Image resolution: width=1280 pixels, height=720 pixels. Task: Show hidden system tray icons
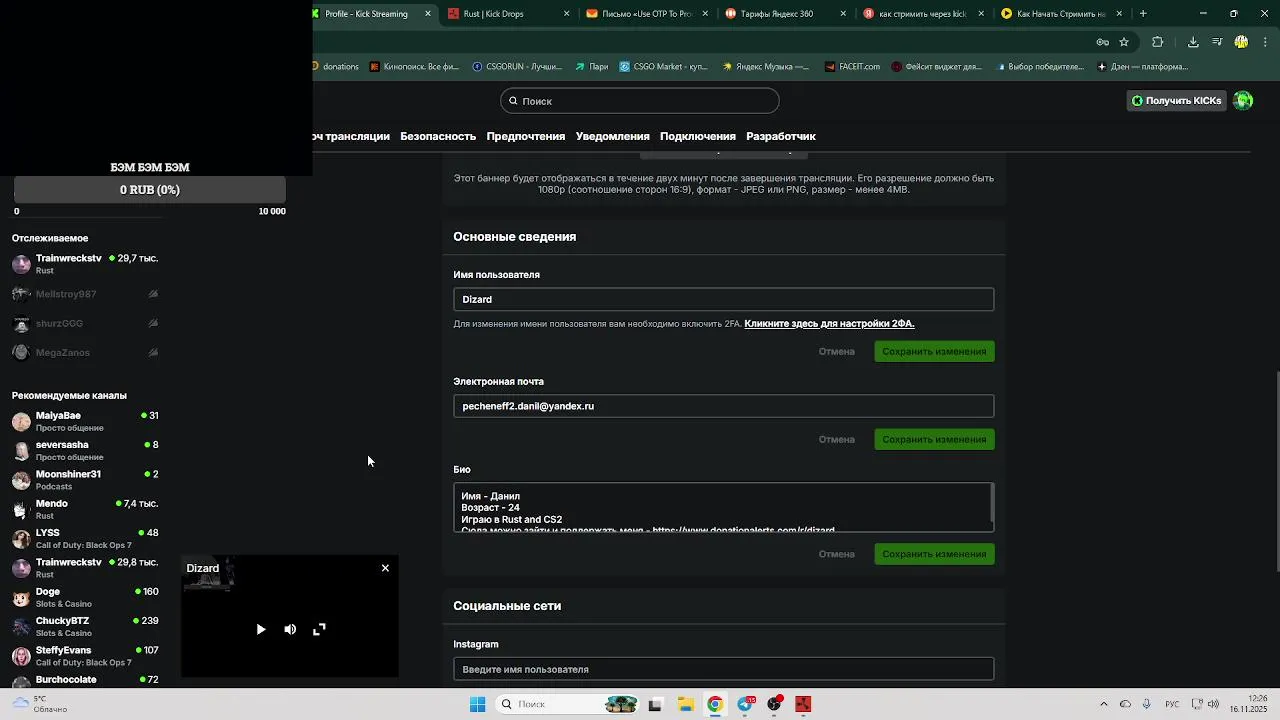tap(1104, 704)
